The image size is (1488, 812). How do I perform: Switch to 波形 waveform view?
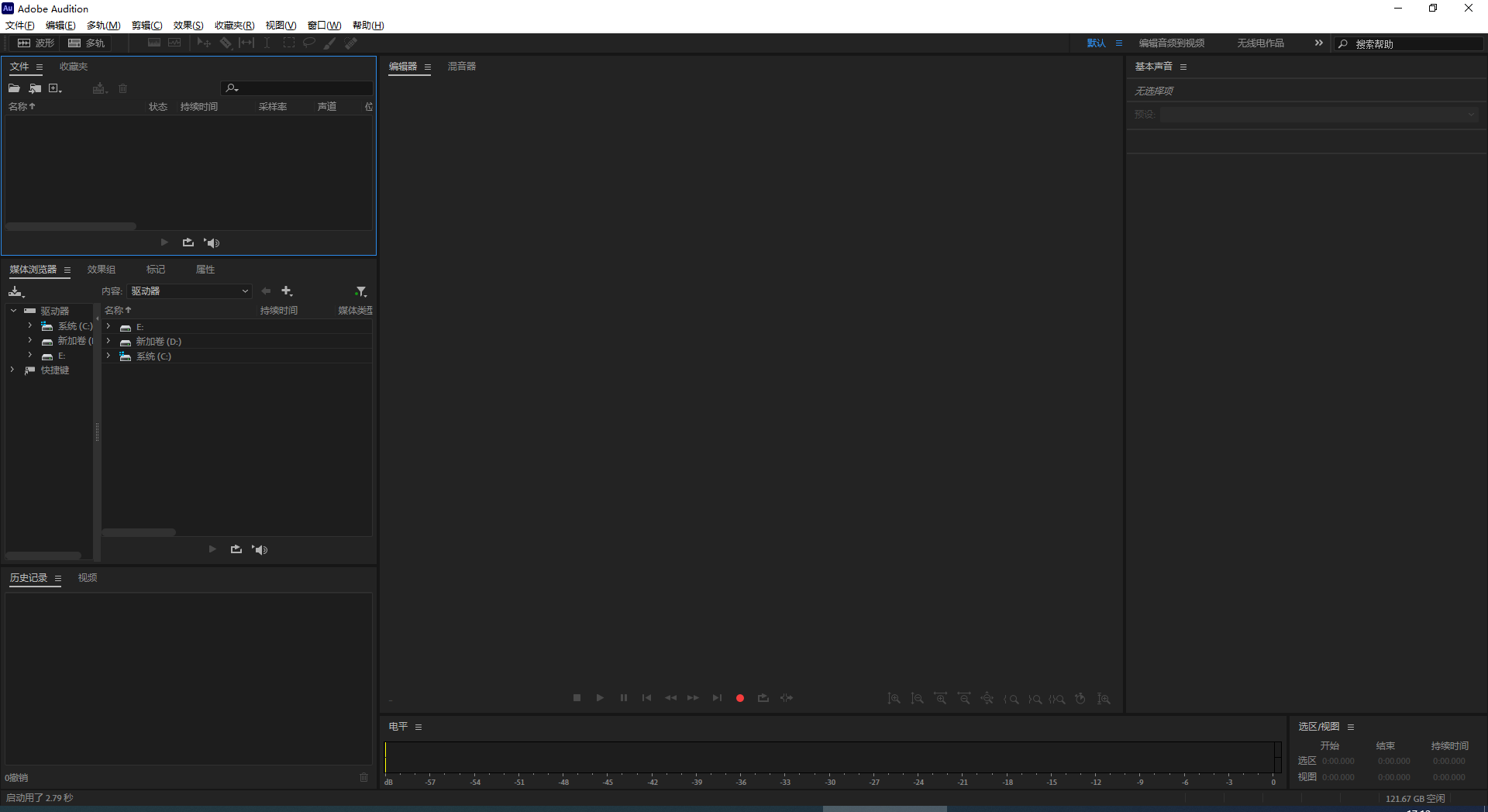(x=36, y=43)
